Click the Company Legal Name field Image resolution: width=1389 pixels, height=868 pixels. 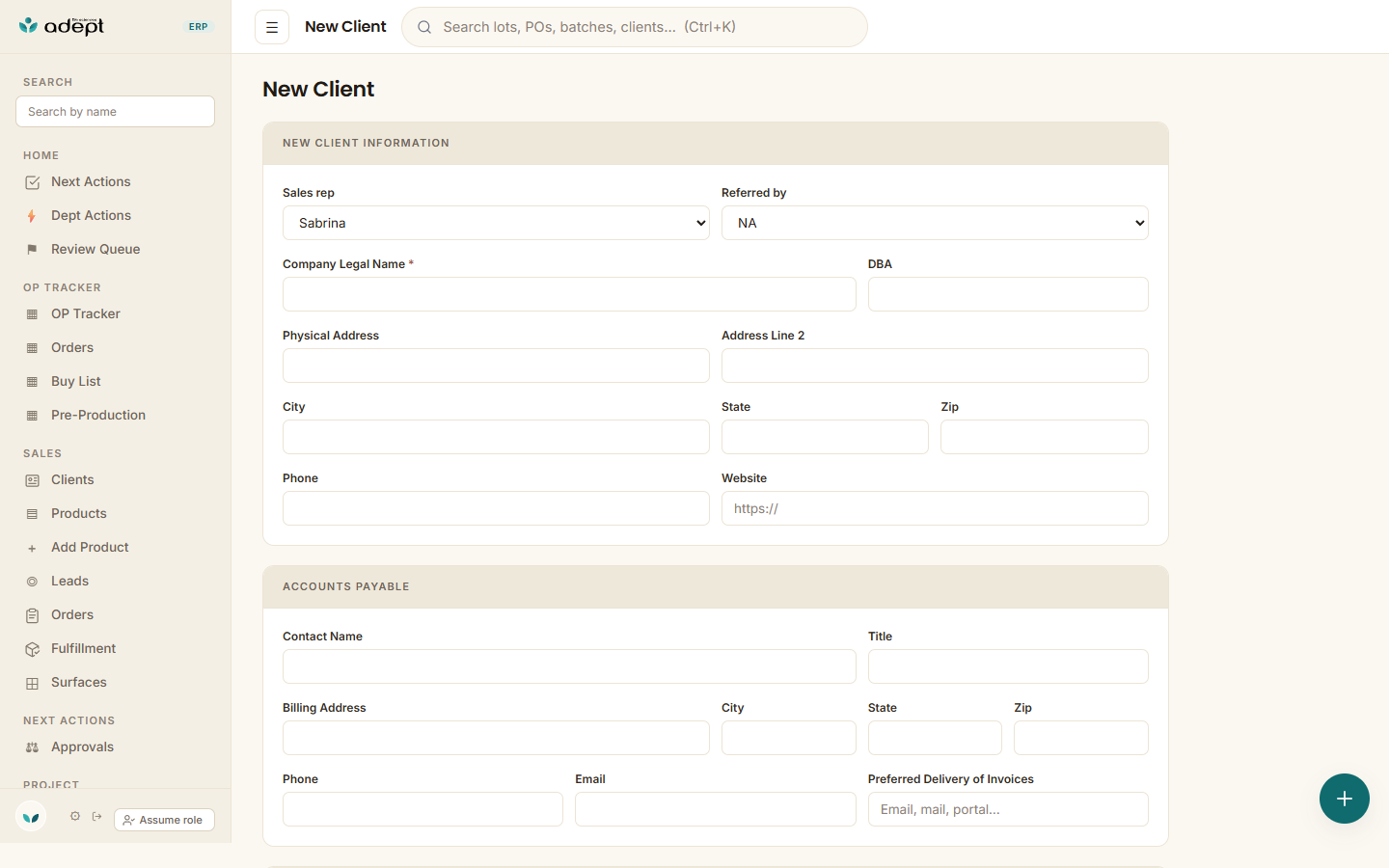point(569,294)
